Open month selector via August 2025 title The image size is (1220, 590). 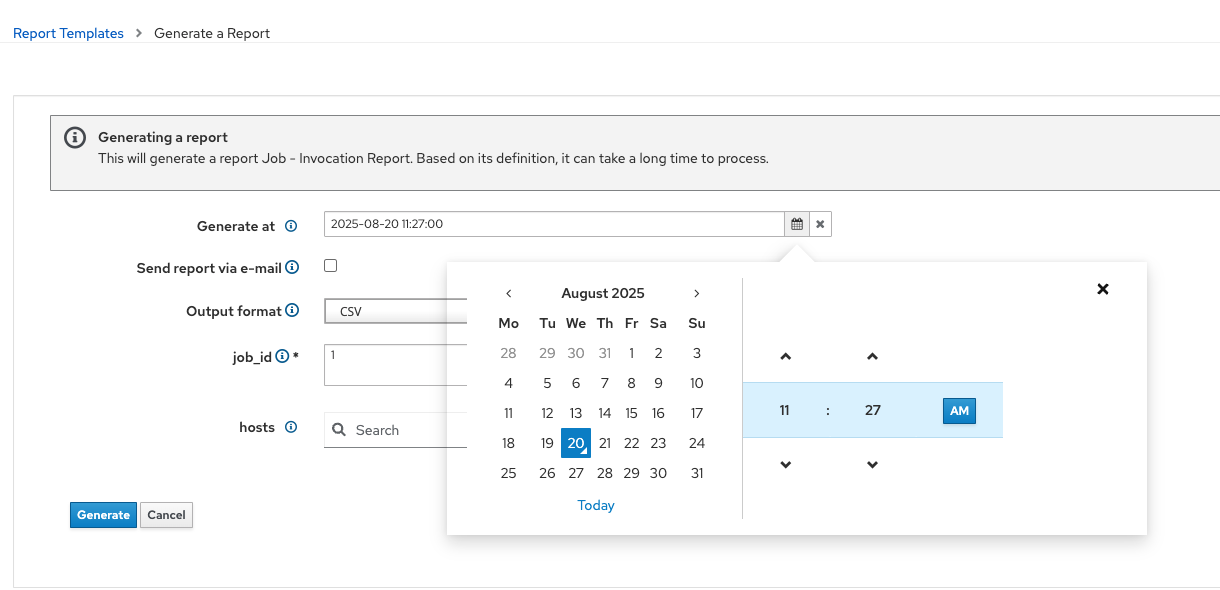click(x=603, y=293)
